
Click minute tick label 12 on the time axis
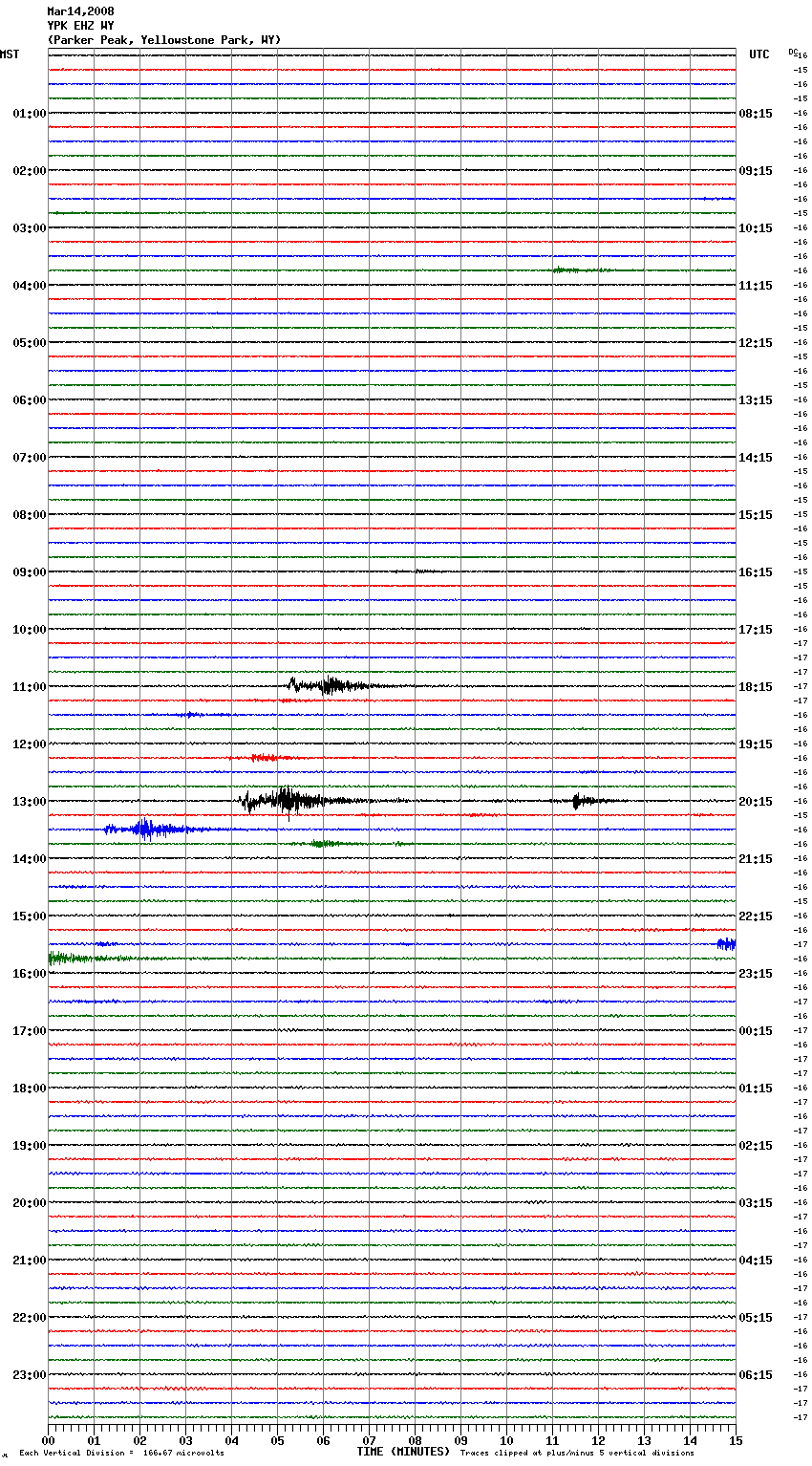(599, 1440)
